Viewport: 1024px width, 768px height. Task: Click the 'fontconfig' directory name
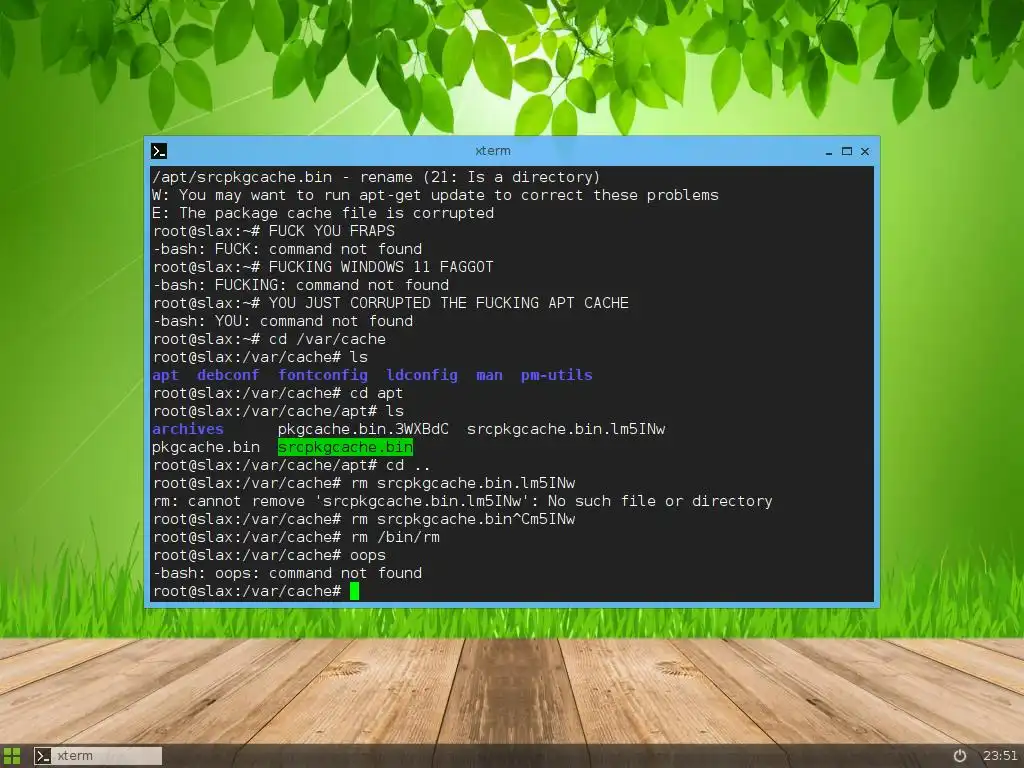(323, 375)
